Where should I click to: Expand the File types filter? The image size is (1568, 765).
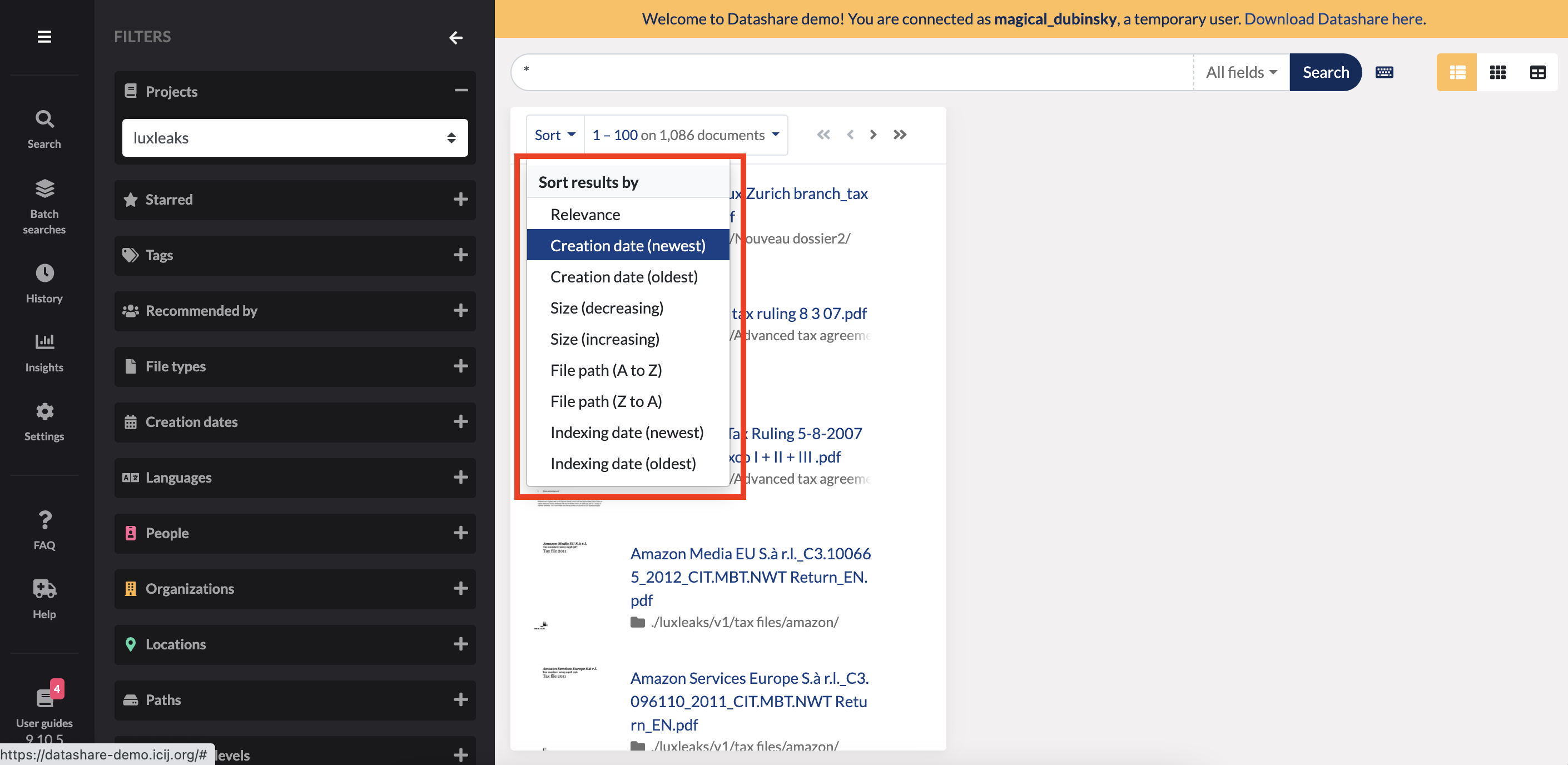[x=461, y=366]
